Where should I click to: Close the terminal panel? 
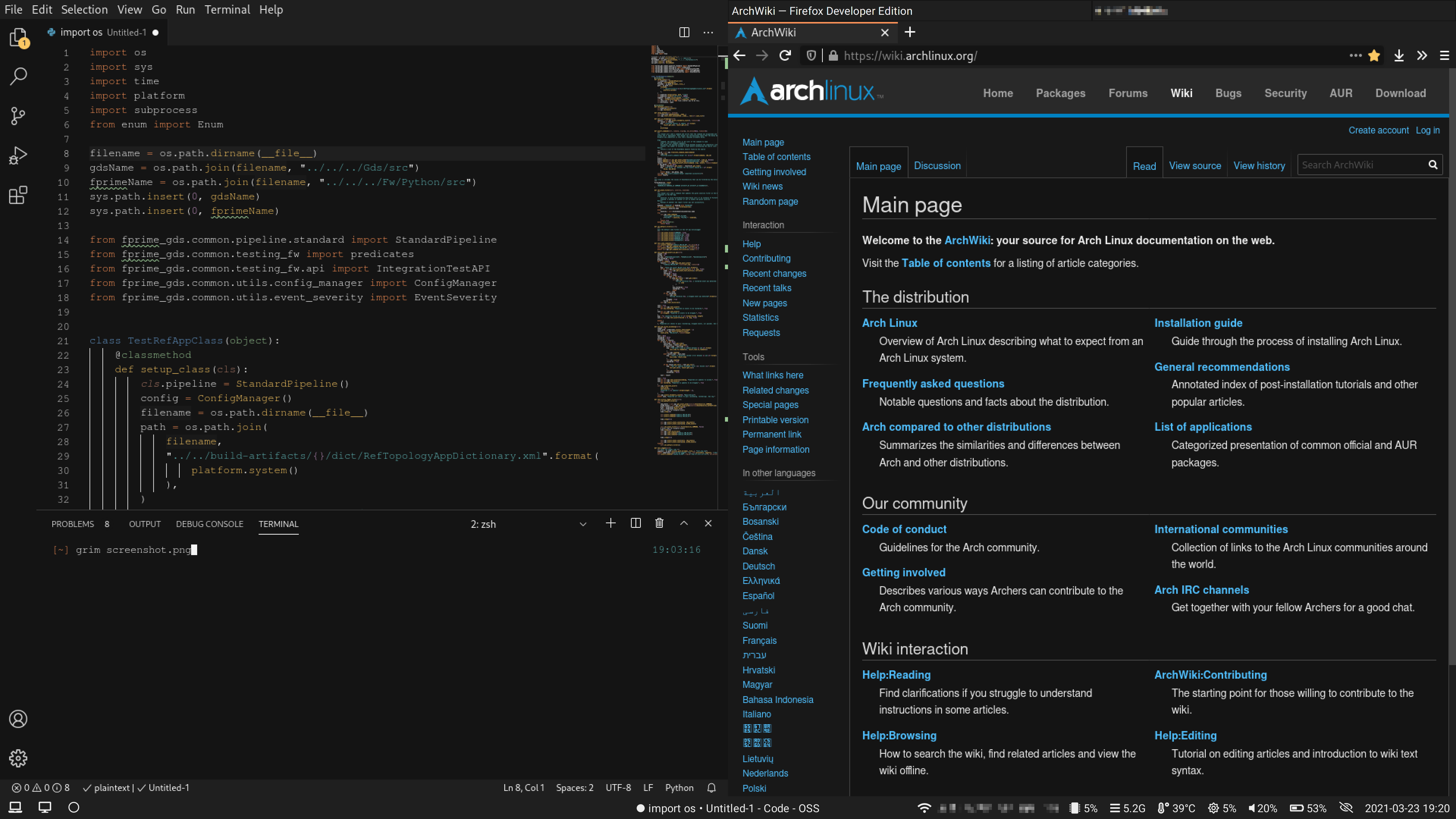pos(708,523)
